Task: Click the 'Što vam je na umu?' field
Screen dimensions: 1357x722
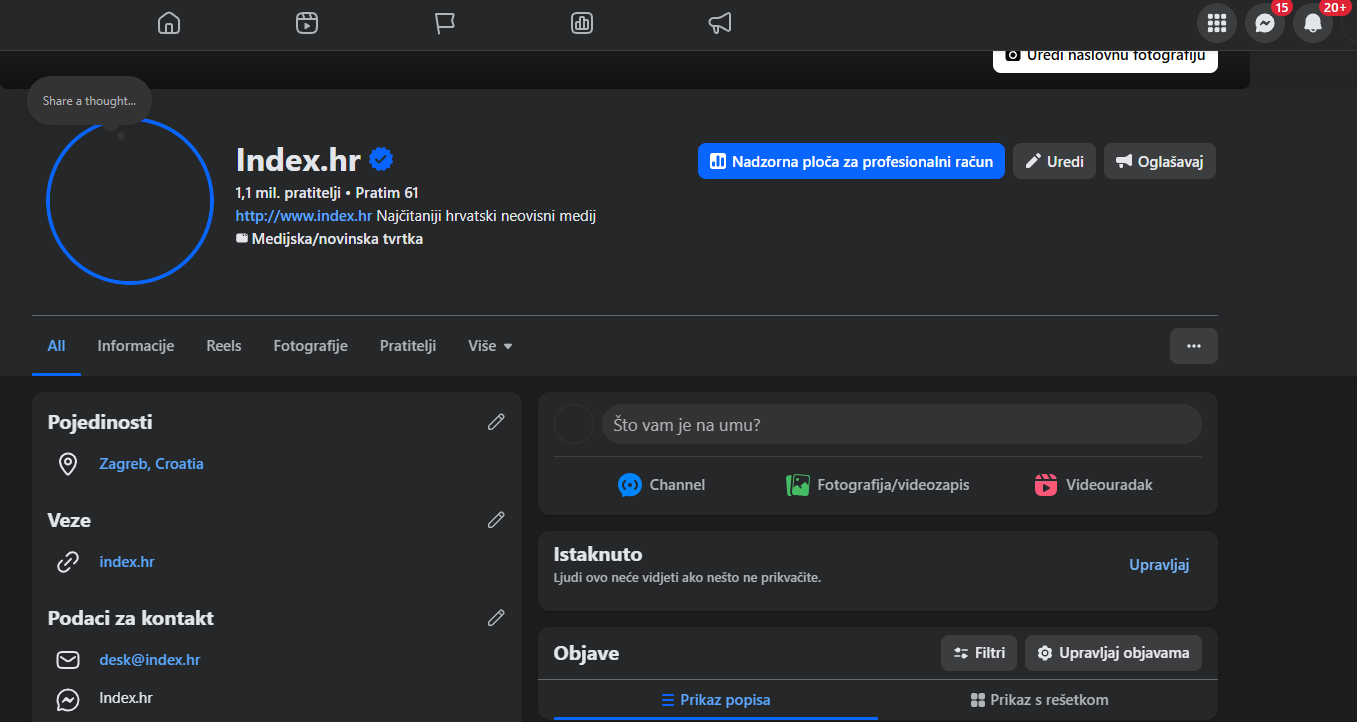Action: (901, 424)
